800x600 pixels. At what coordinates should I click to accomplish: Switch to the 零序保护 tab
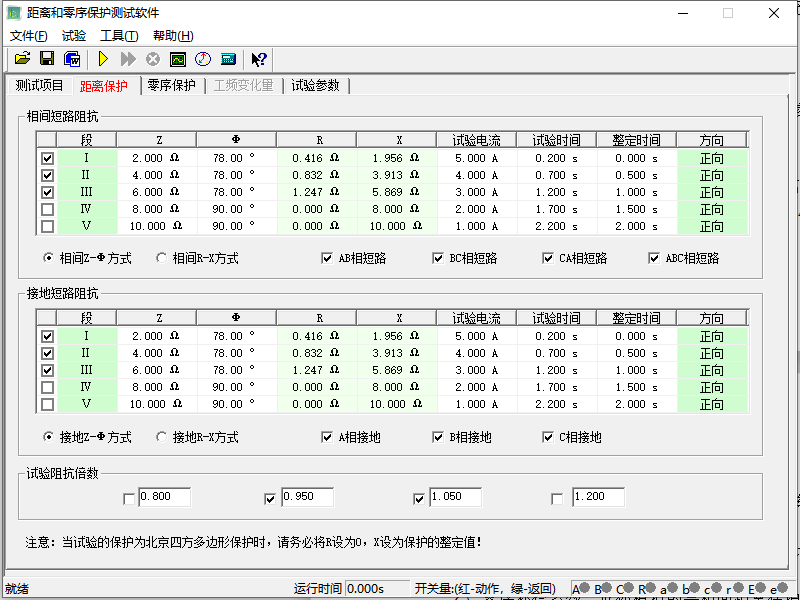[171, 86]
